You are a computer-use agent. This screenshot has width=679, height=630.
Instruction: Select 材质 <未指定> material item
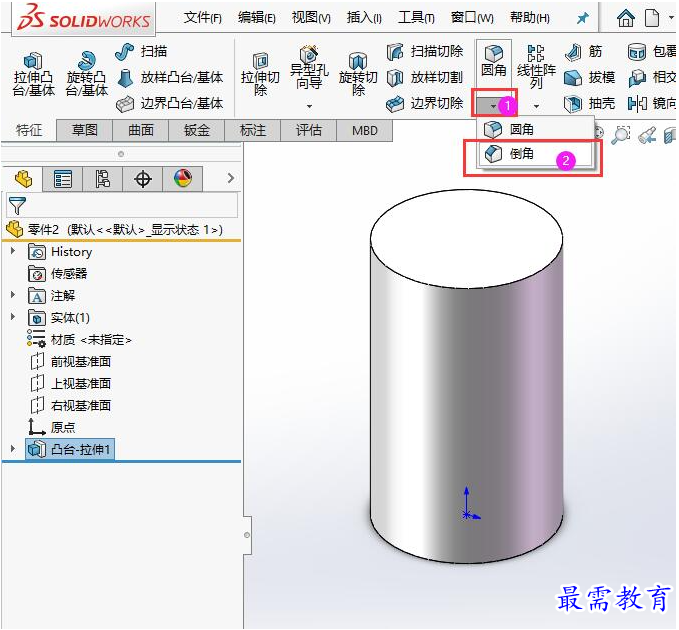[79, 339]
